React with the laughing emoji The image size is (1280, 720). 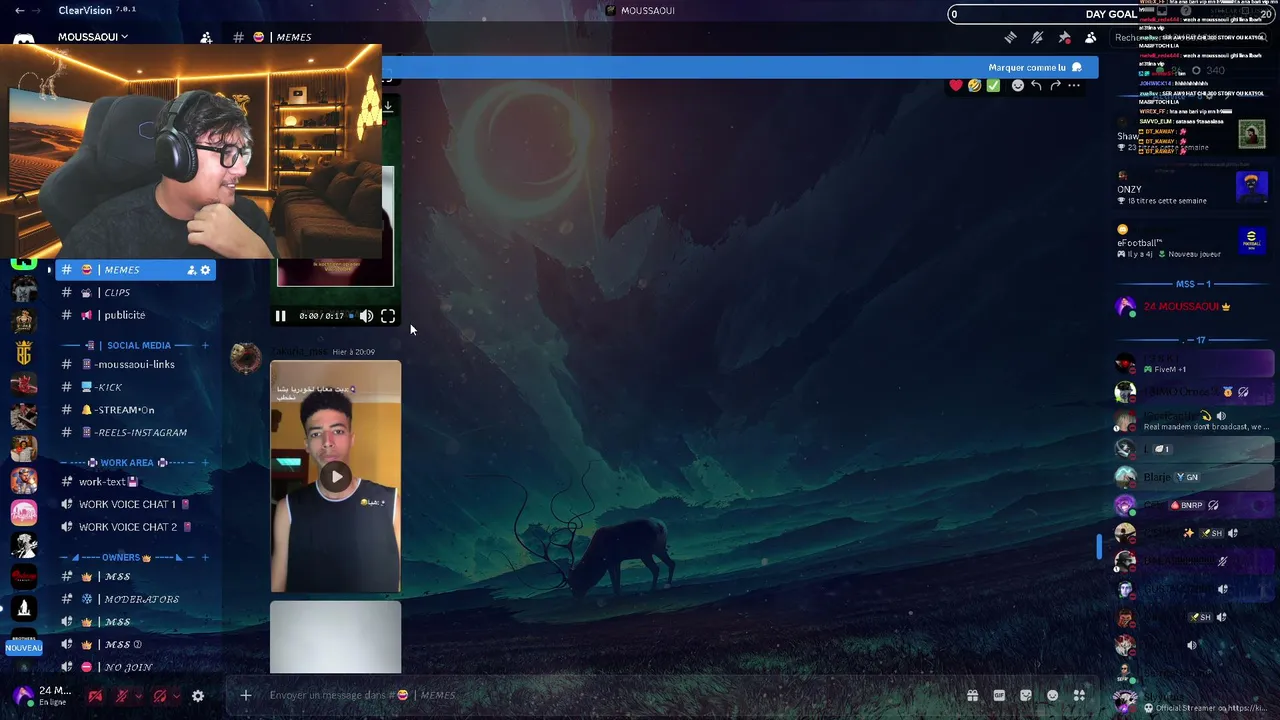pos(974,86)
